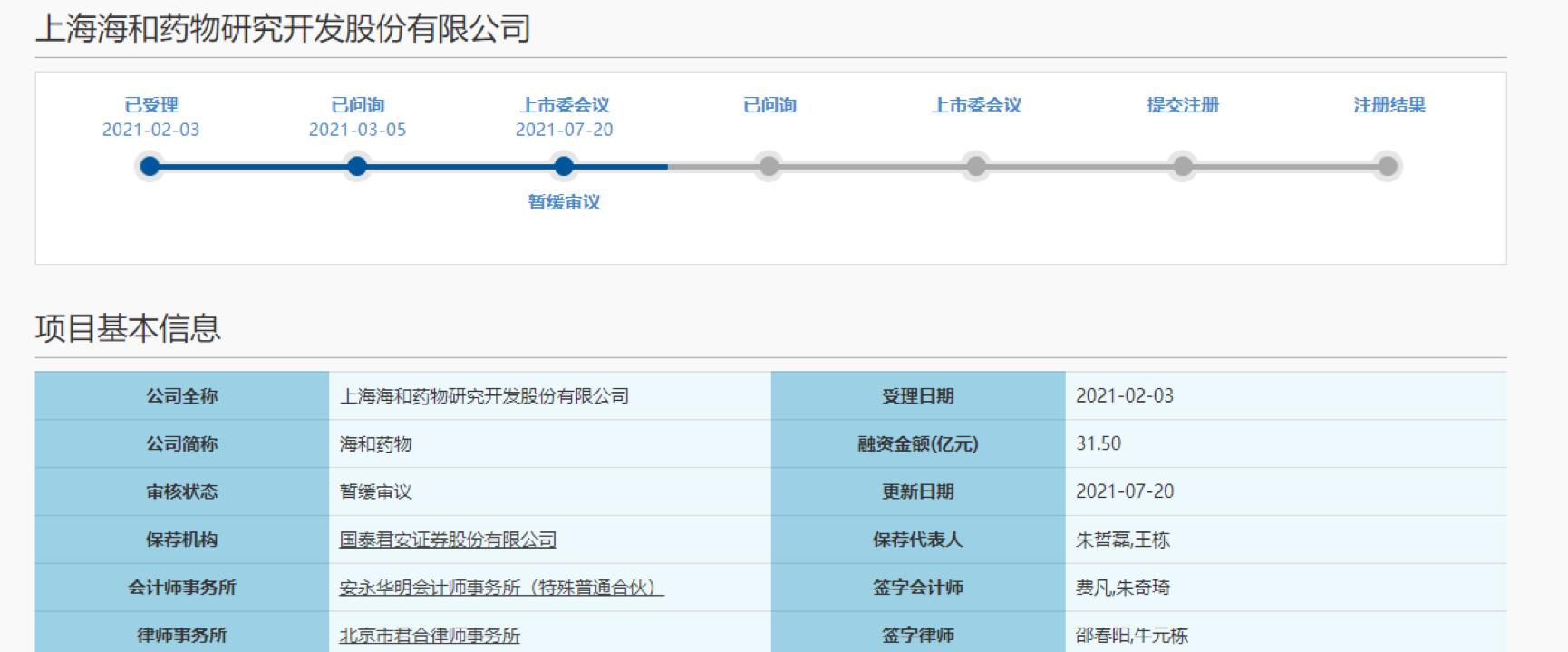Click the page title 上海海和药物研究开发股份有限公司 at the top
Image resolution: width=1568 pixels, height=652 pixels.
coord(283,29)
